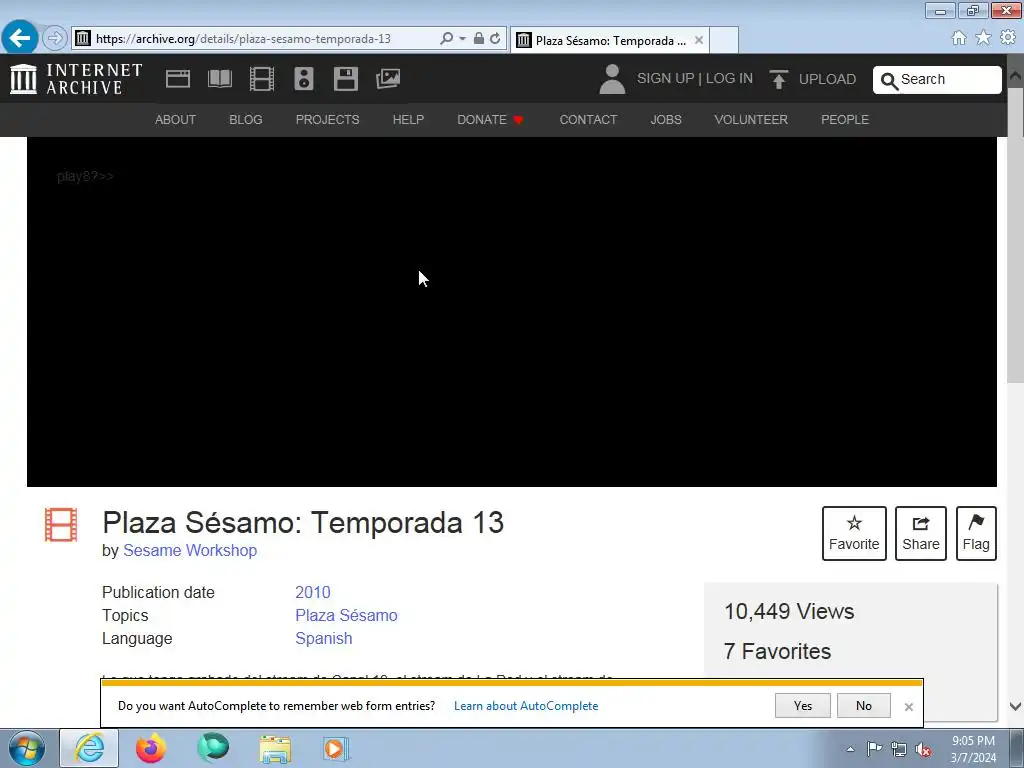Open the green globe taskbar app
Viewport: 1024px width, 768px height.
pos(213,748)
